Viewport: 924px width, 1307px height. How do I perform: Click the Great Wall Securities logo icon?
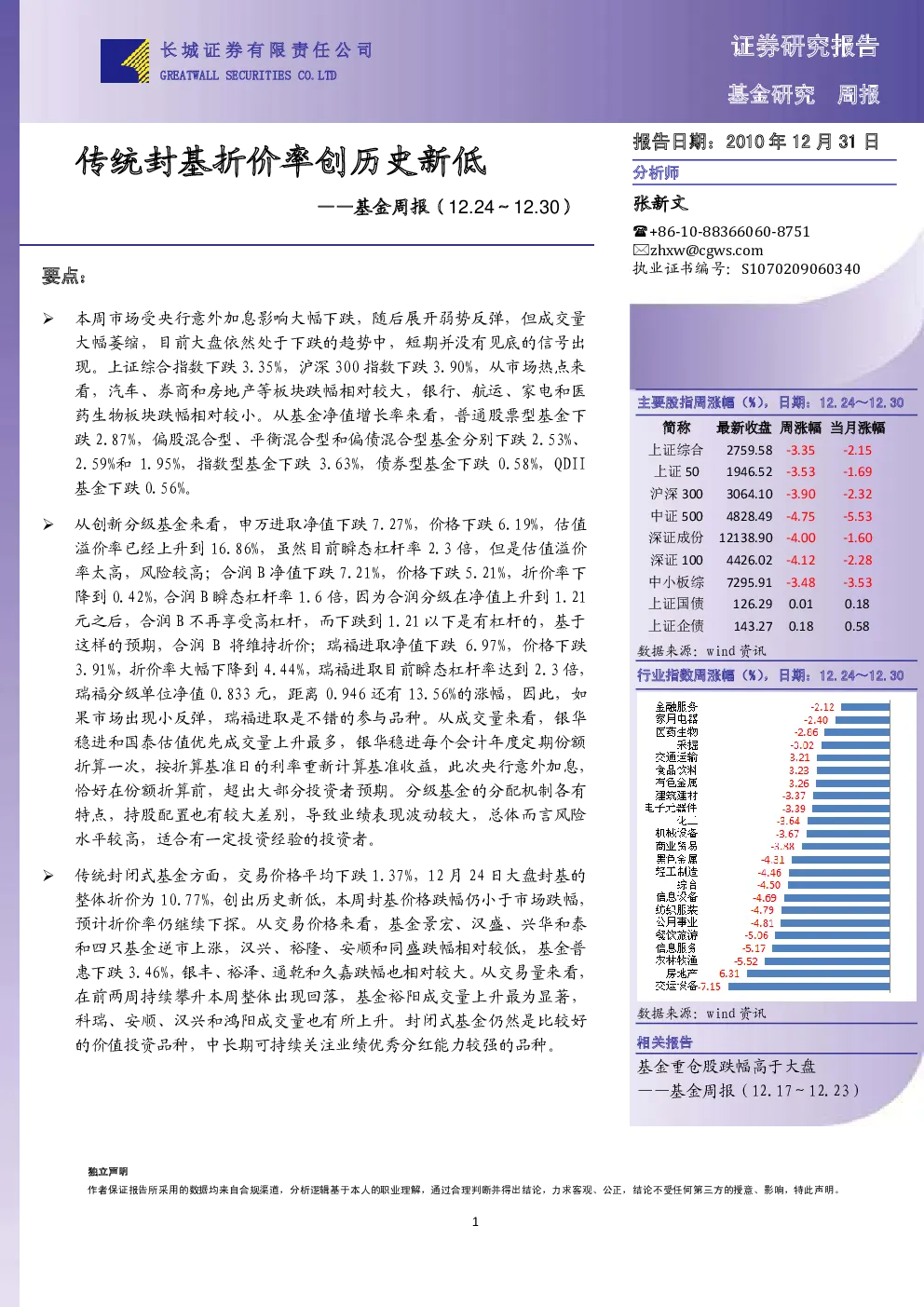click(x=125, y=61)
